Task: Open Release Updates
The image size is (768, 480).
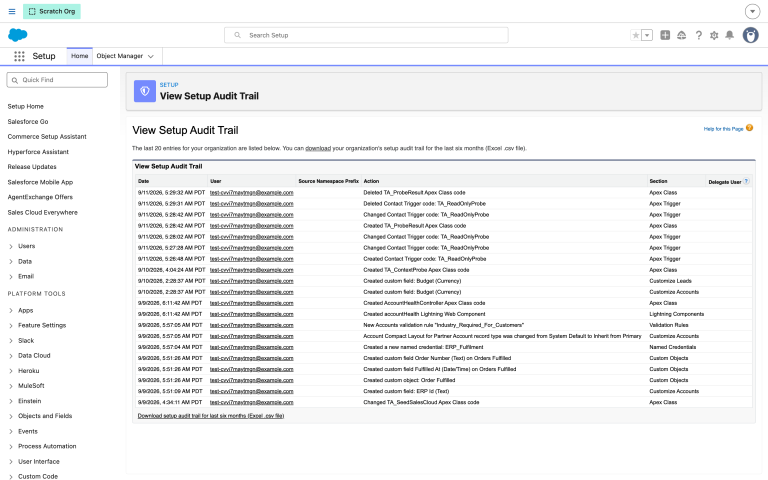Action: click(32, 167)
